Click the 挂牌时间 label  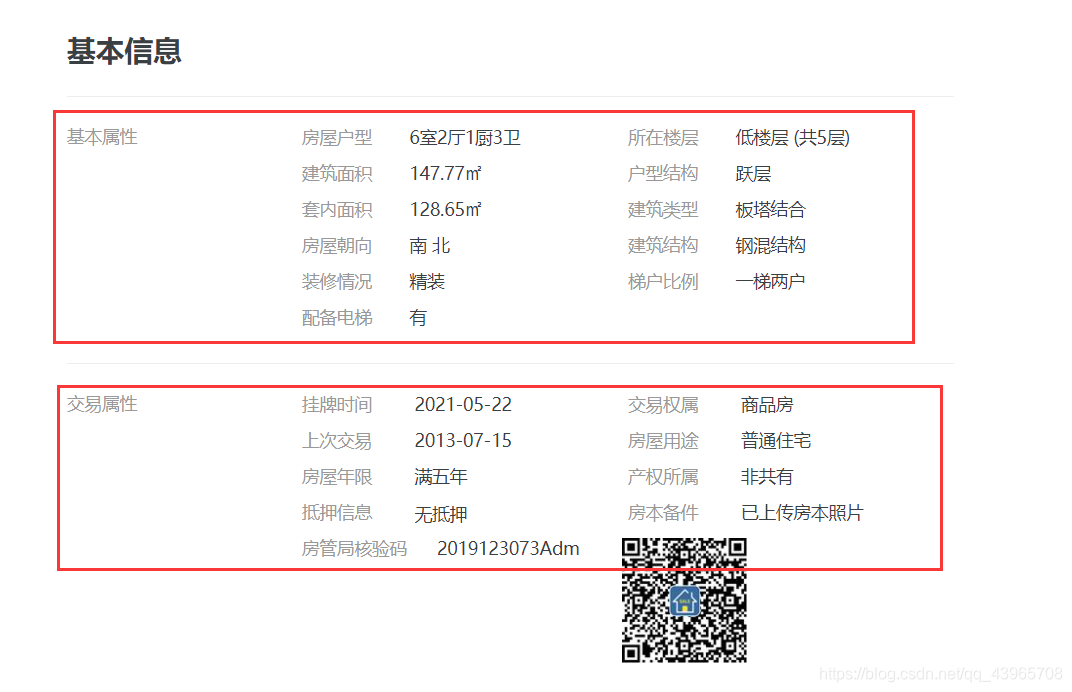(x=336, y=404)
